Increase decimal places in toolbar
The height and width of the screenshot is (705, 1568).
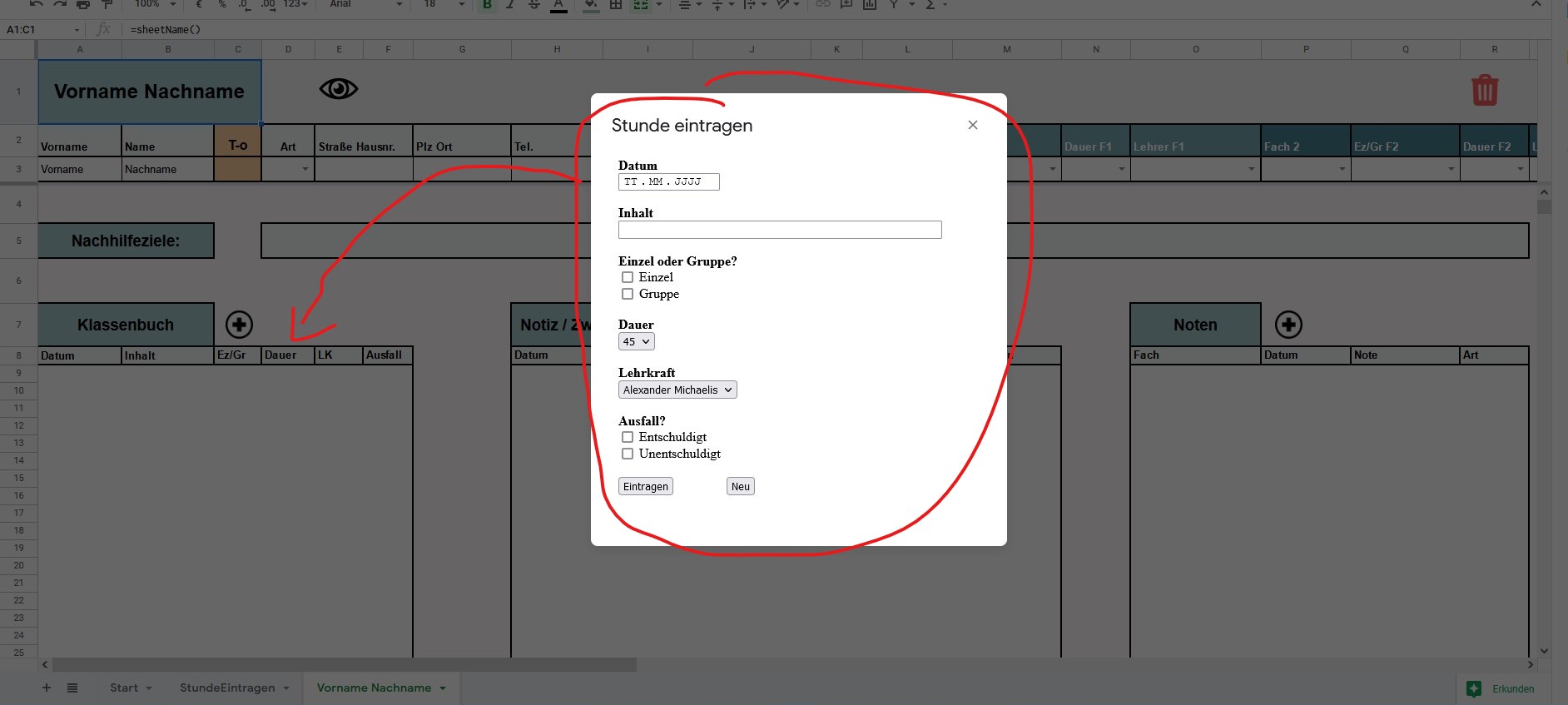(x=268, y=4)
